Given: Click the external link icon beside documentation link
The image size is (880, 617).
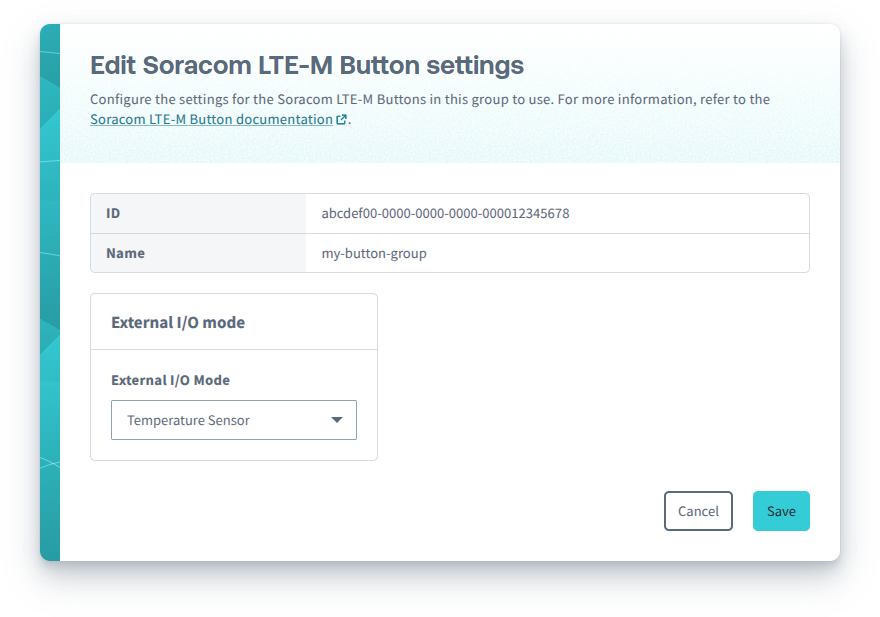Looking at the screenshot, I should tap(339, 118).
